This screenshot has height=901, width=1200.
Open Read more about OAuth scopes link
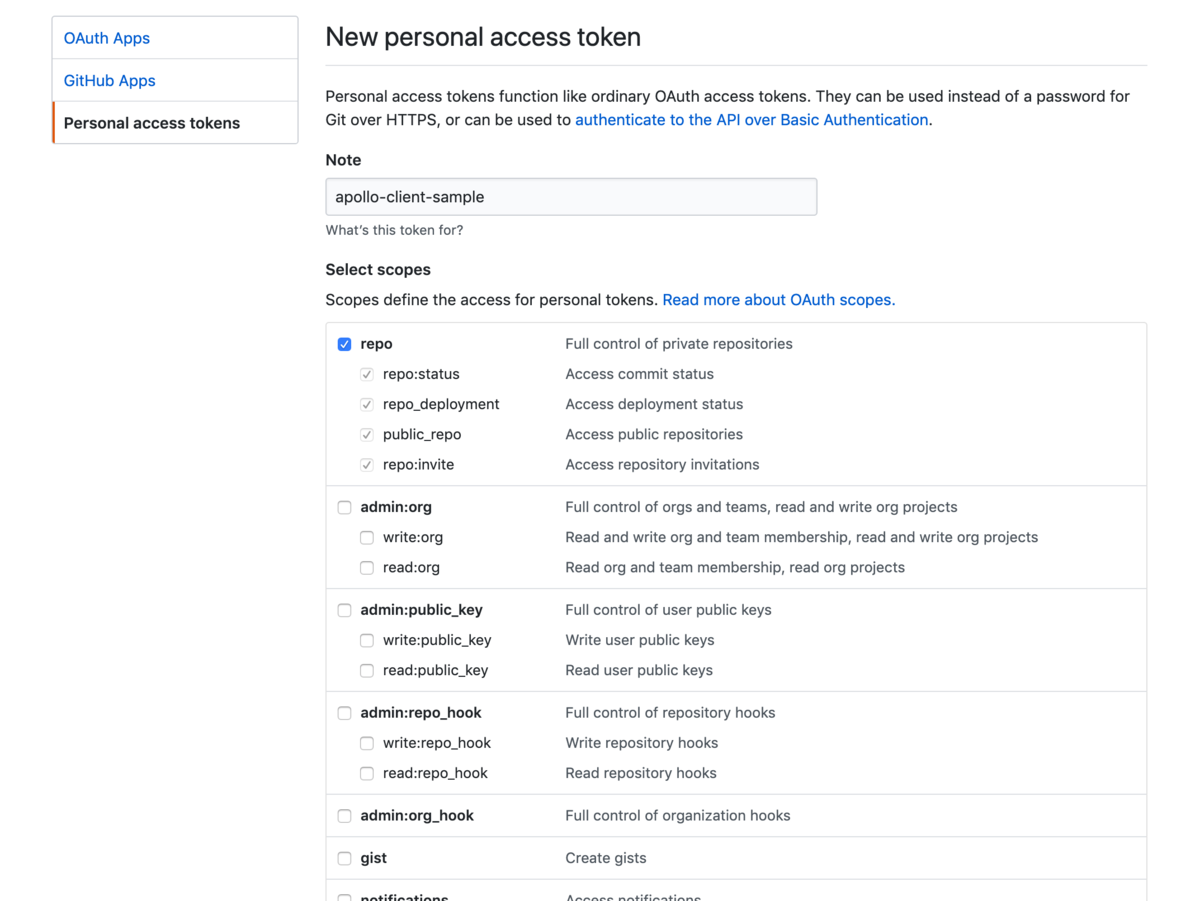(778, 300)
